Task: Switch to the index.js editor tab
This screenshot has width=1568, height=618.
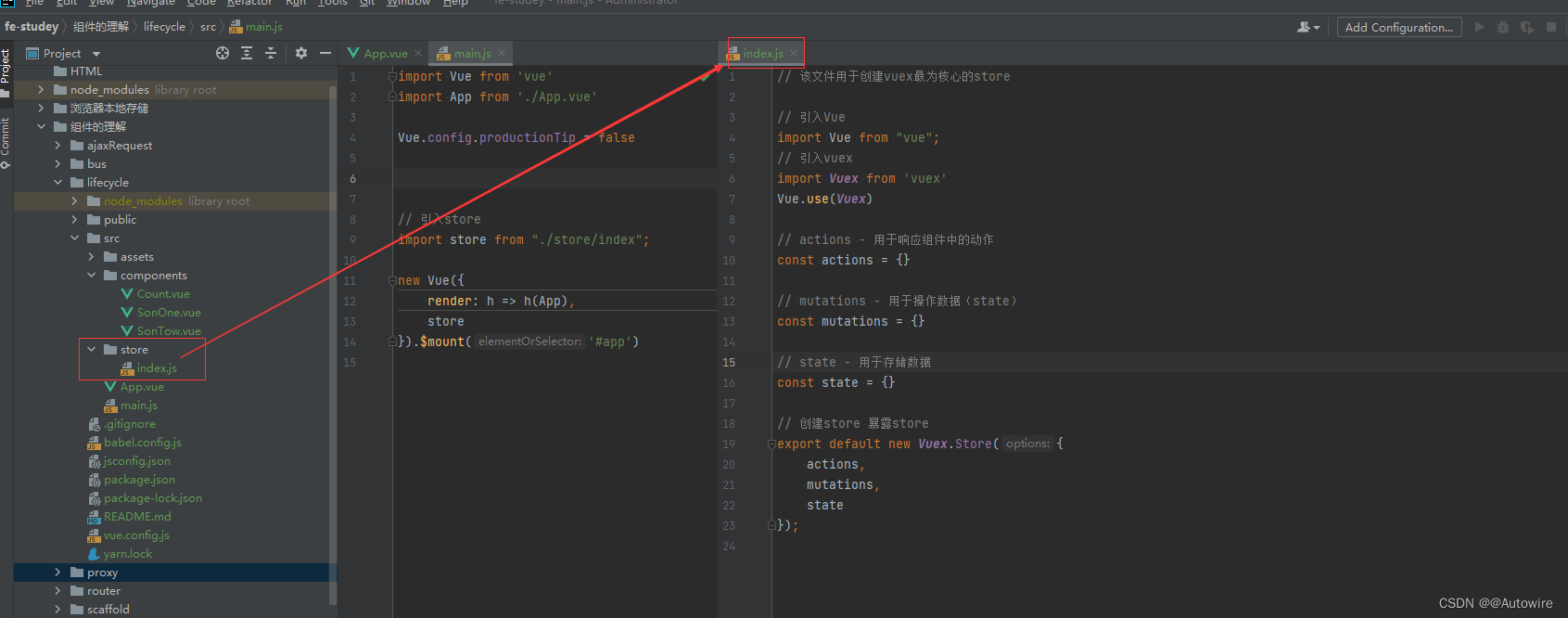Action: tap(762, 53)
